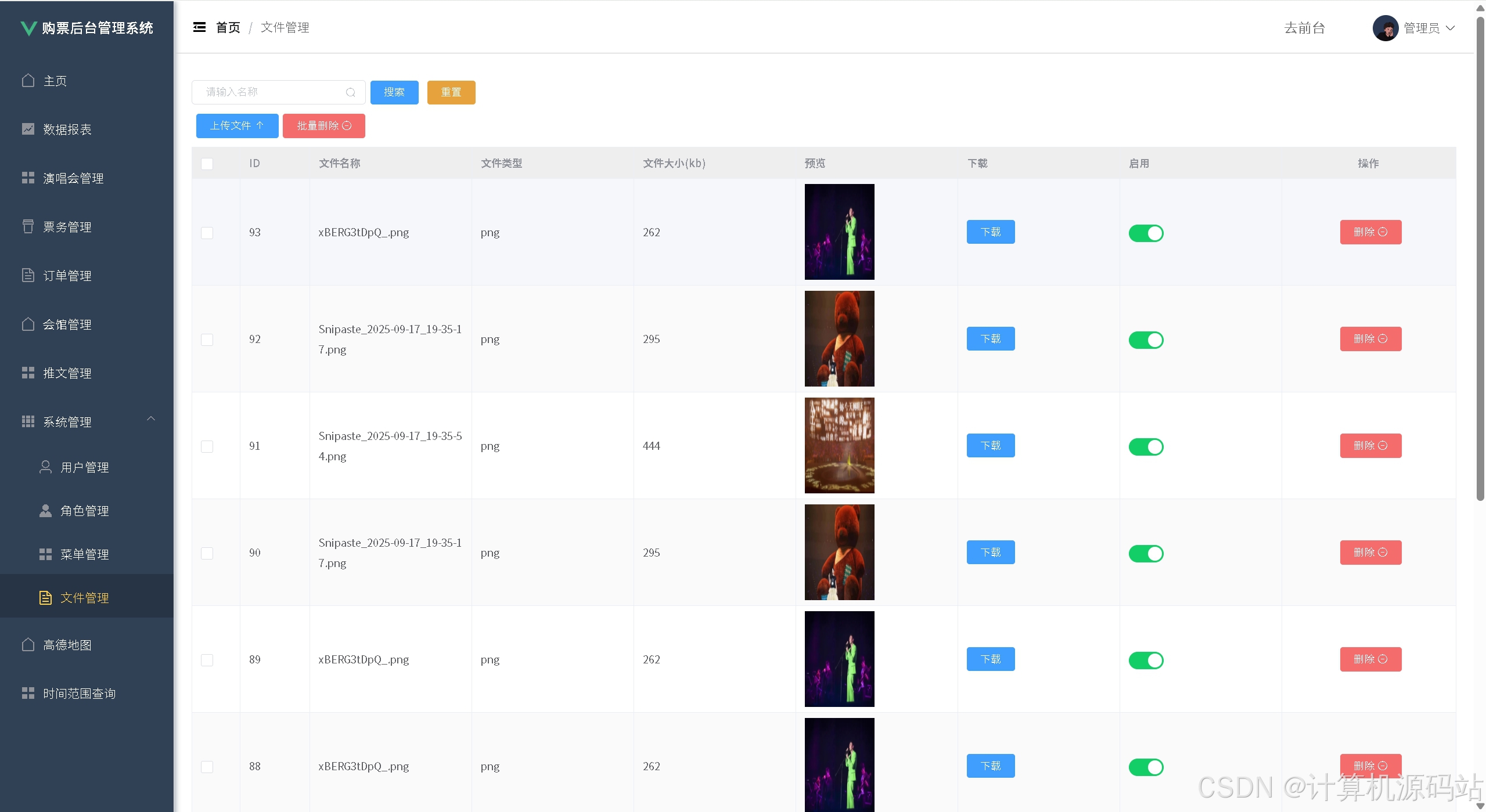Screen dimensions: 1486x812
Task: Tick the select-all checkbox in table header
Action: click(x=207, y=164)
